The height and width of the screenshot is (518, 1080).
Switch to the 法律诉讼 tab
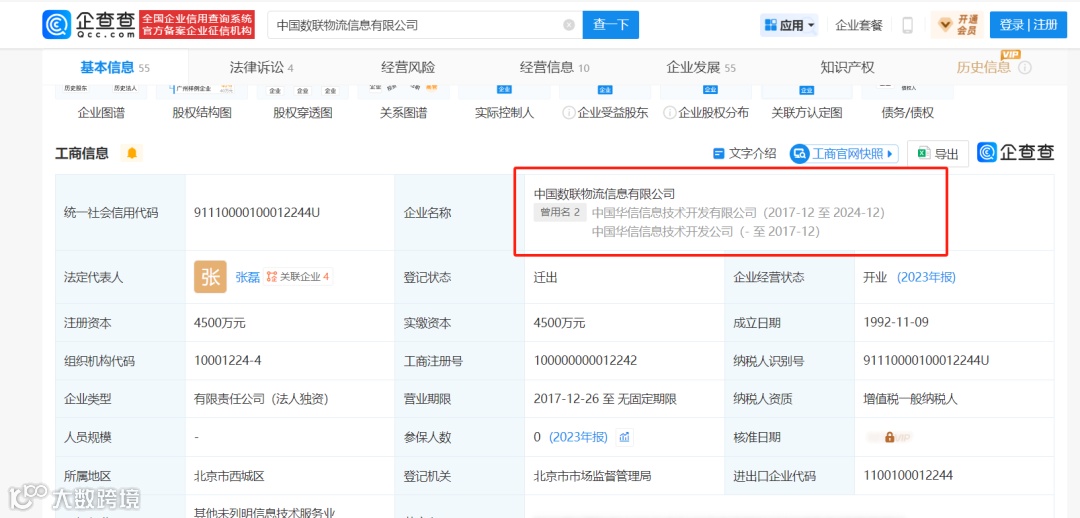(261, 68)
